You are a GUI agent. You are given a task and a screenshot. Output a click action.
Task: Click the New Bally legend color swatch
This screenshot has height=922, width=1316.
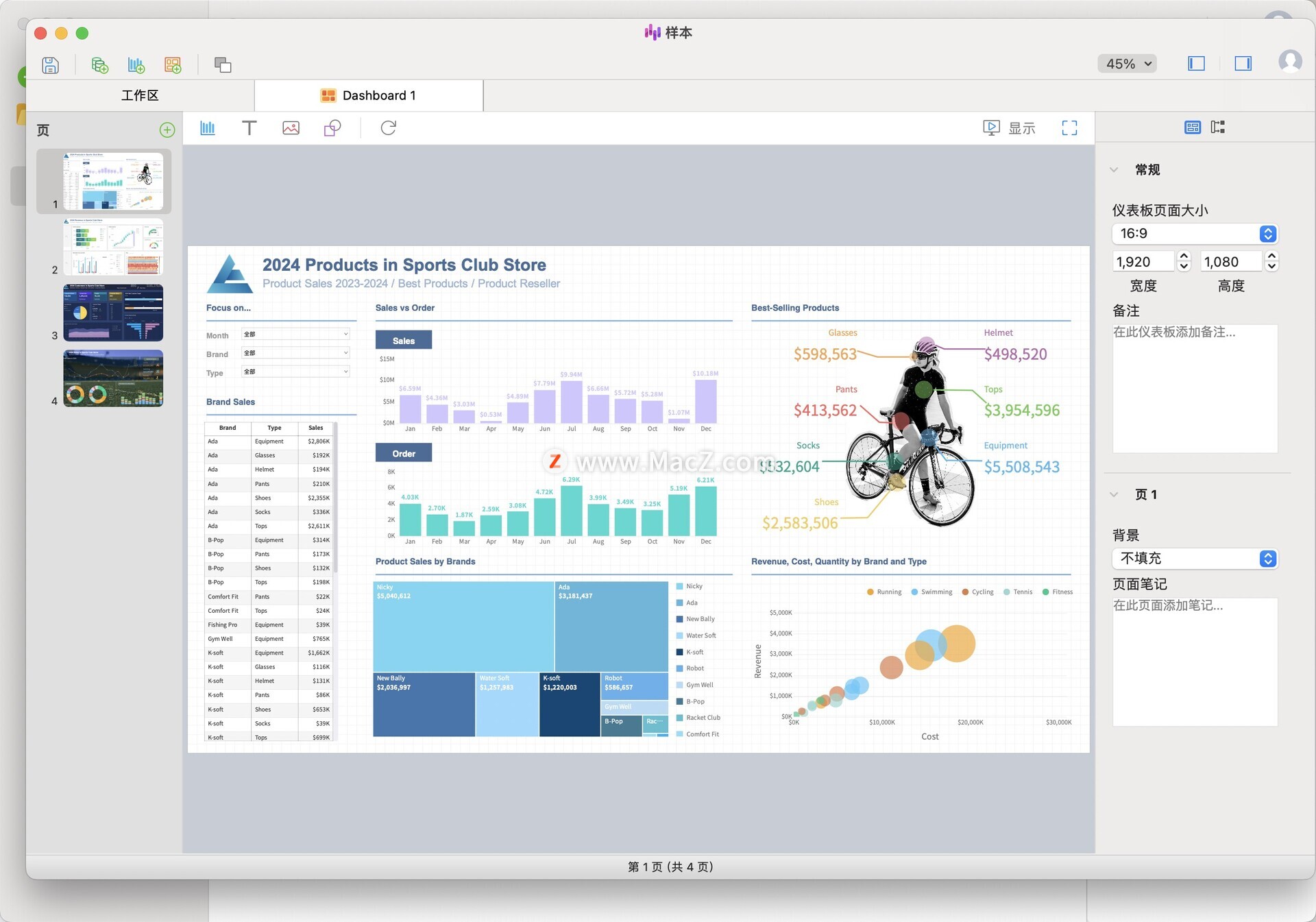679,619
